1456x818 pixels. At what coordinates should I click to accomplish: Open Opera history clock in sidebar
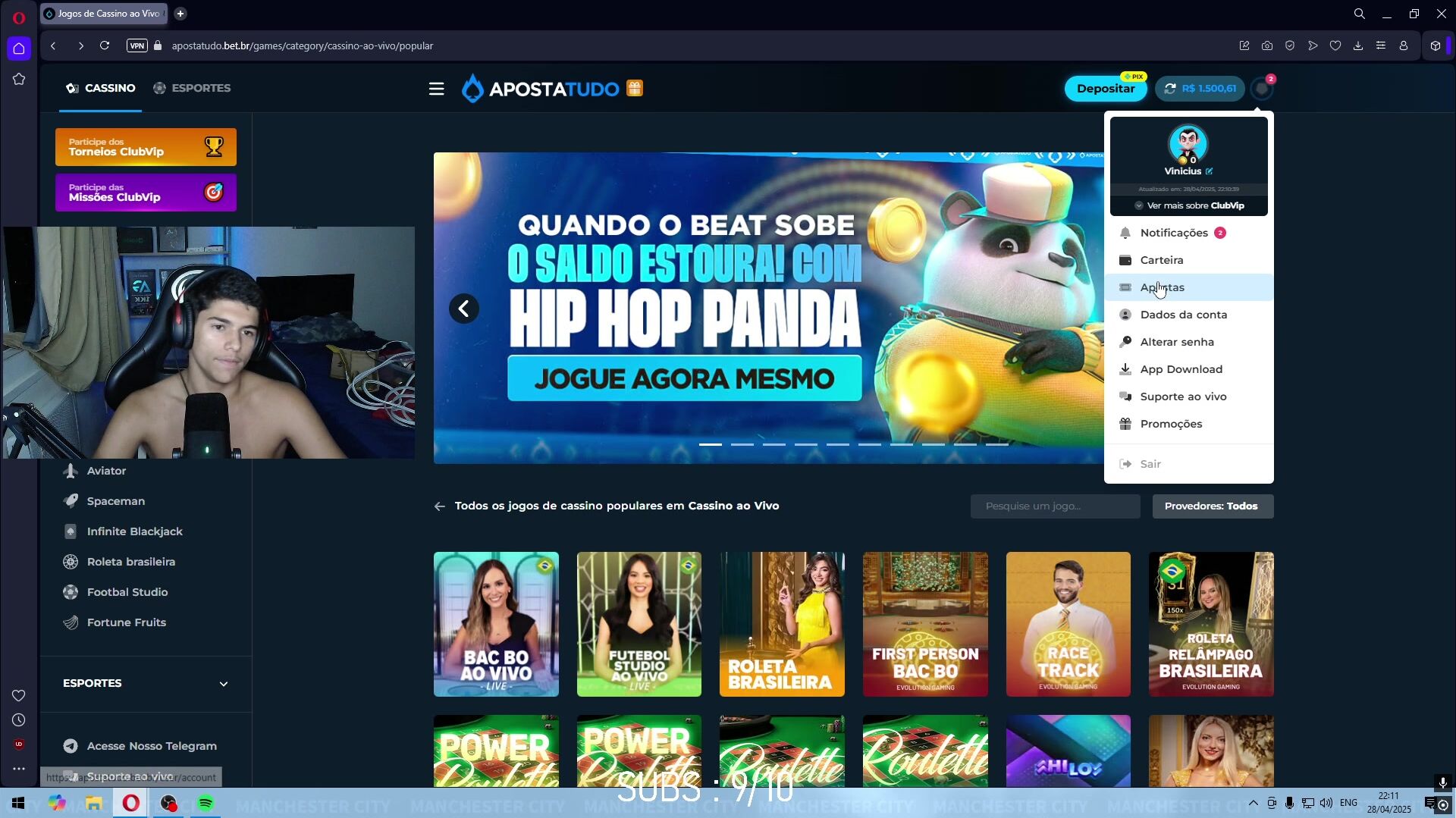[19, 720]
